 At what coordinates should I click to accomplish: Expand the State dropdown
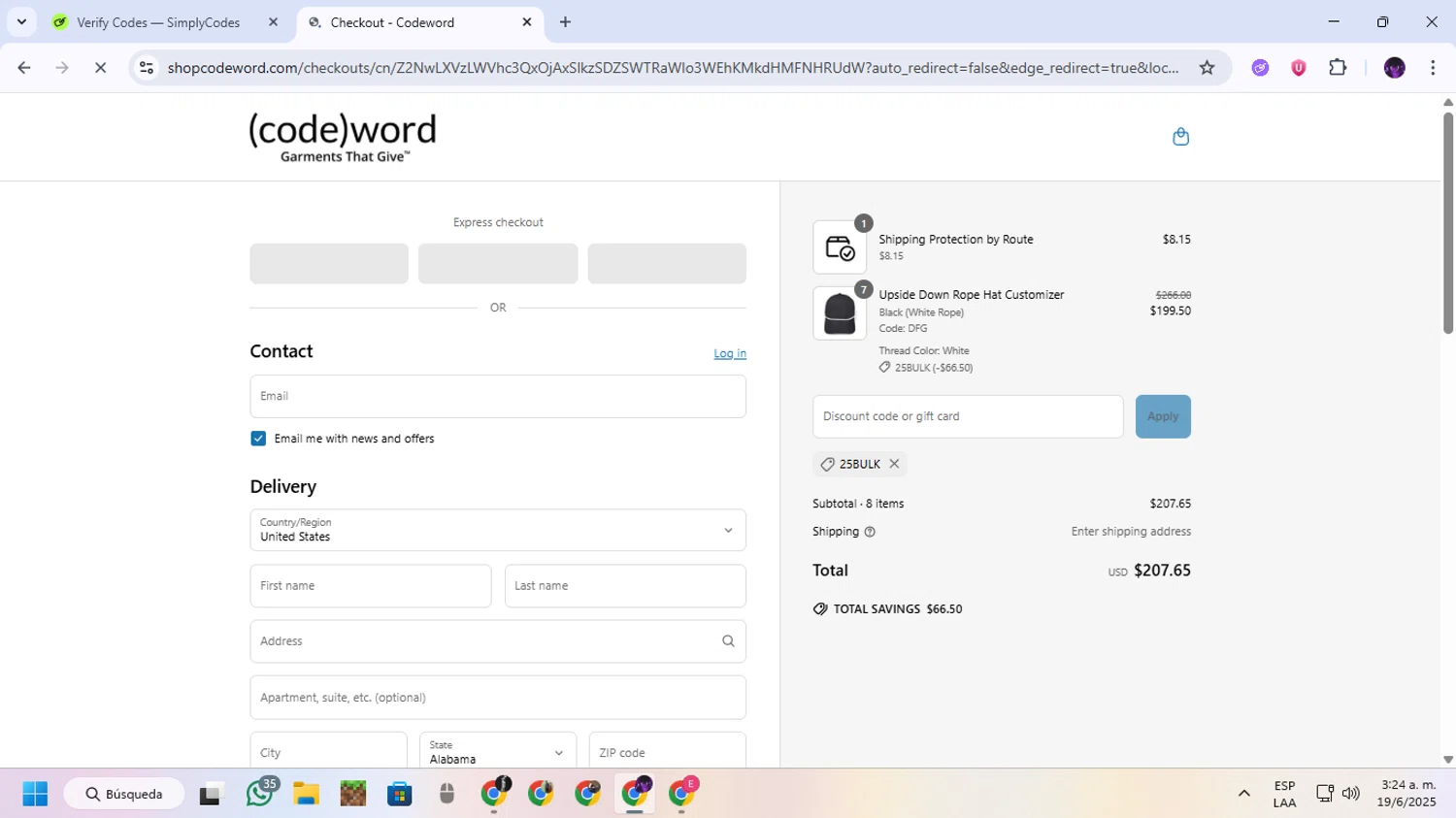pos(498,752)
